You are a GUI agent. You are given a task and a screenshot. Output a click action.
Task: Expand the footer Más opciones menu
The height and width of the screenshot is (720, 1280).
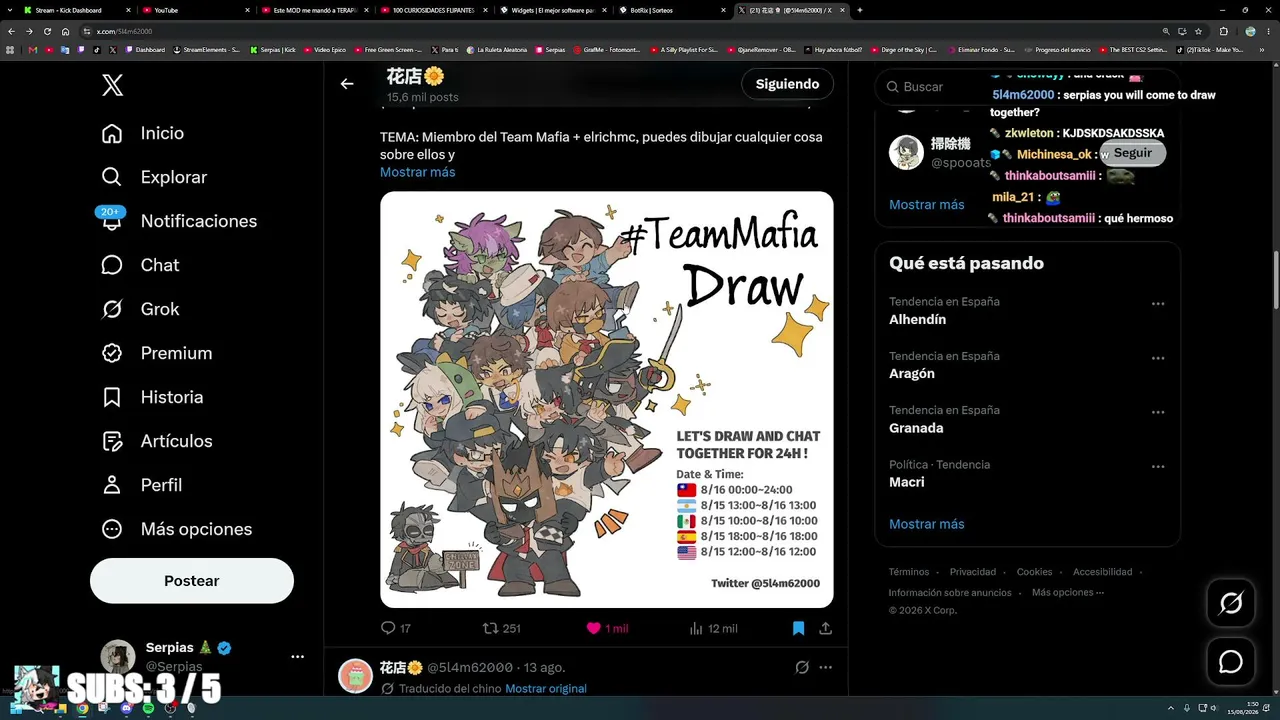click(1068, 592)
